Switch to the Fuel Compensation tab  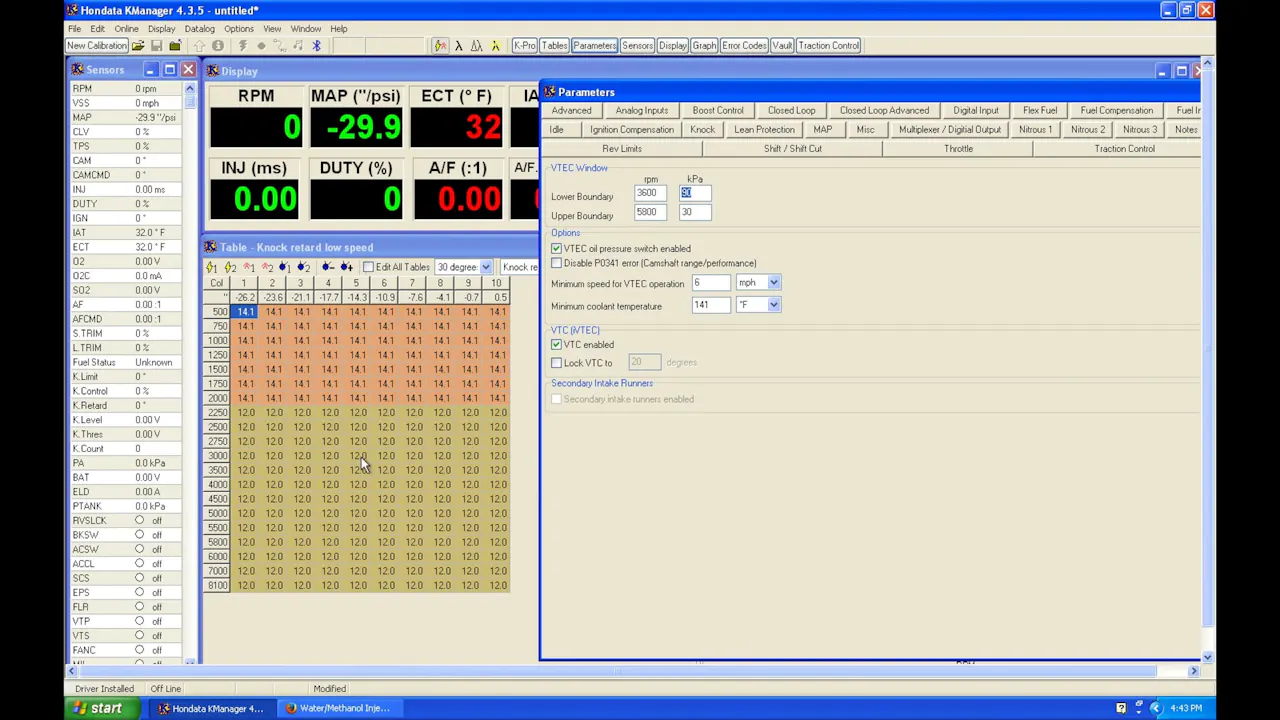click(x=1116, y=110)
